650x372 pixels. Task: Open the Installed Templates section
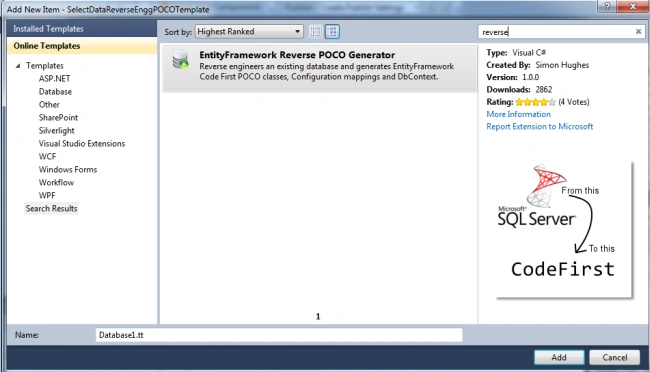(x=82, y=29)
